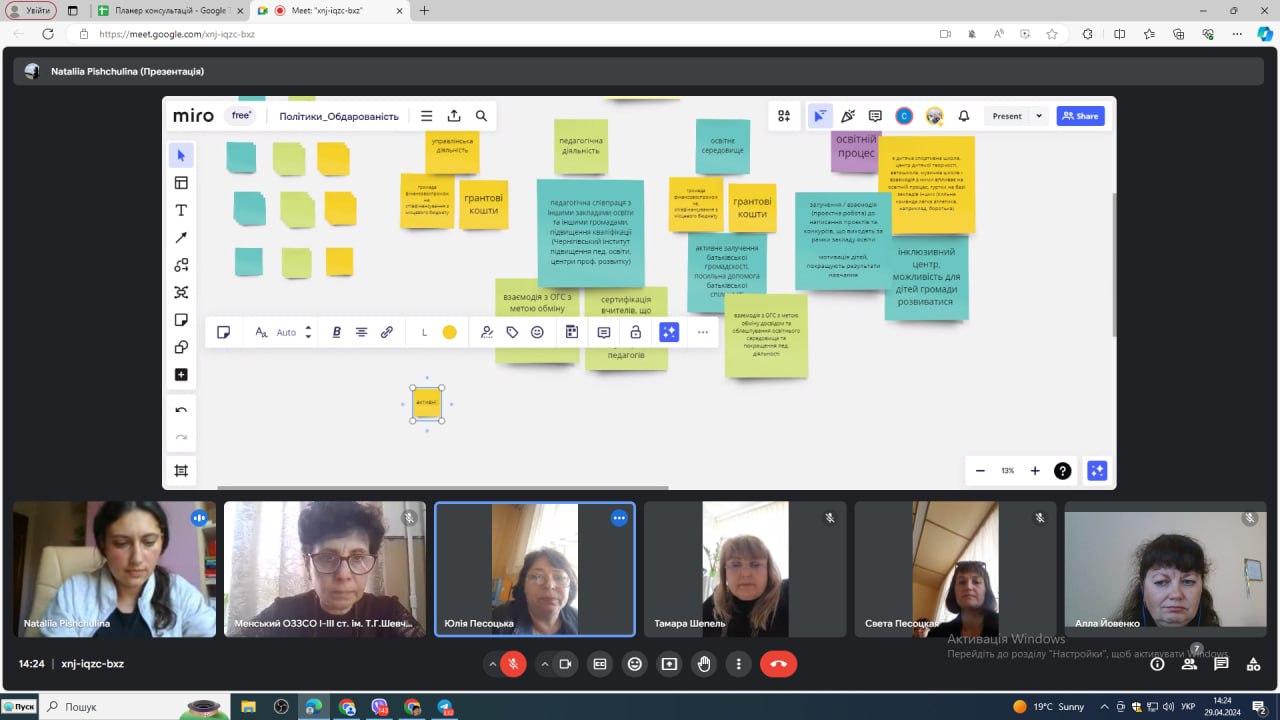Zoom out the Miro board with minus

coord(980,471)
